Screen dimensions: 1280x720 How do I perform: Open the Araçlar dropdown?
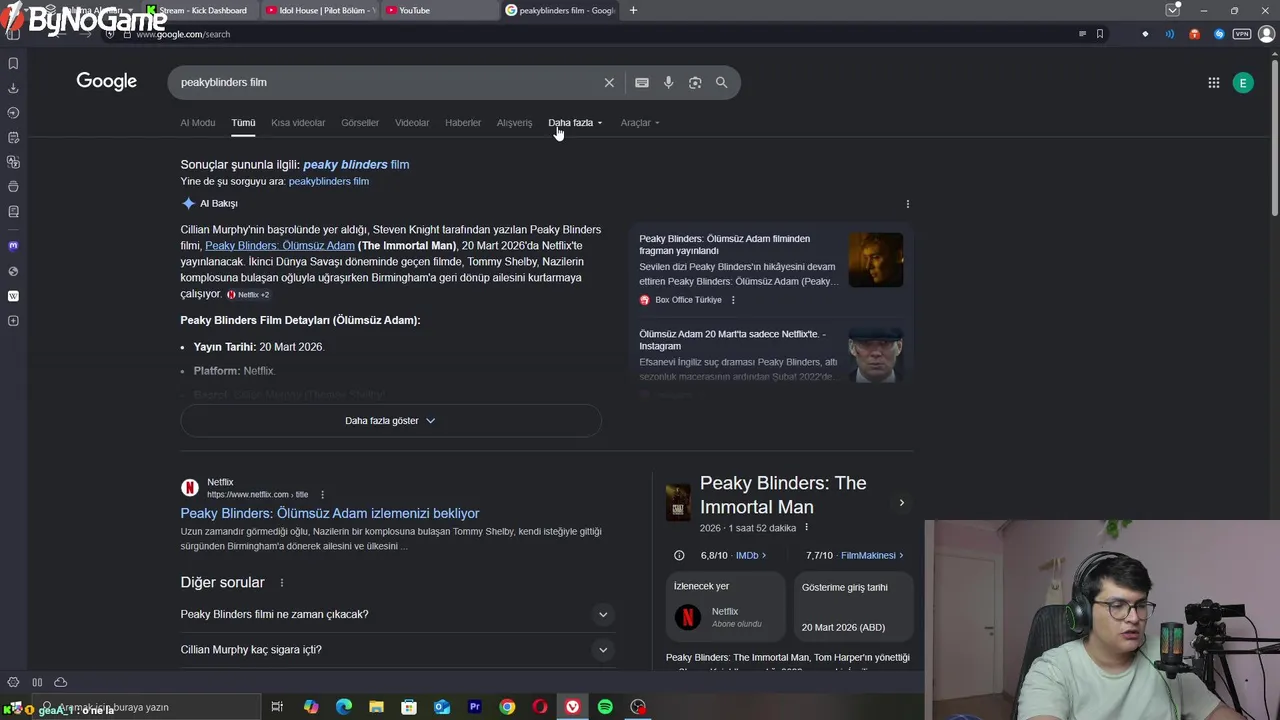tap(640, 123)
